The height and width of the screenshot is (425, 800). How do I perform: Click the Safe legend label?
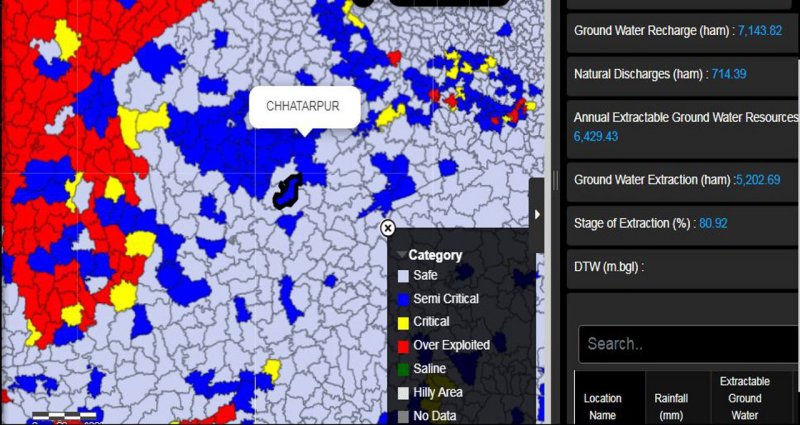(x=426, y=276)
